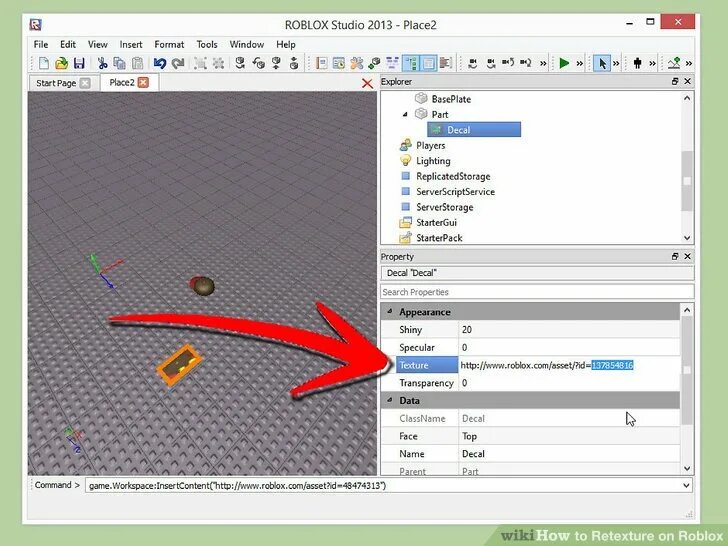The image size is (728, 546).
Task: Open the Edit menu
Action: [68, 44]
